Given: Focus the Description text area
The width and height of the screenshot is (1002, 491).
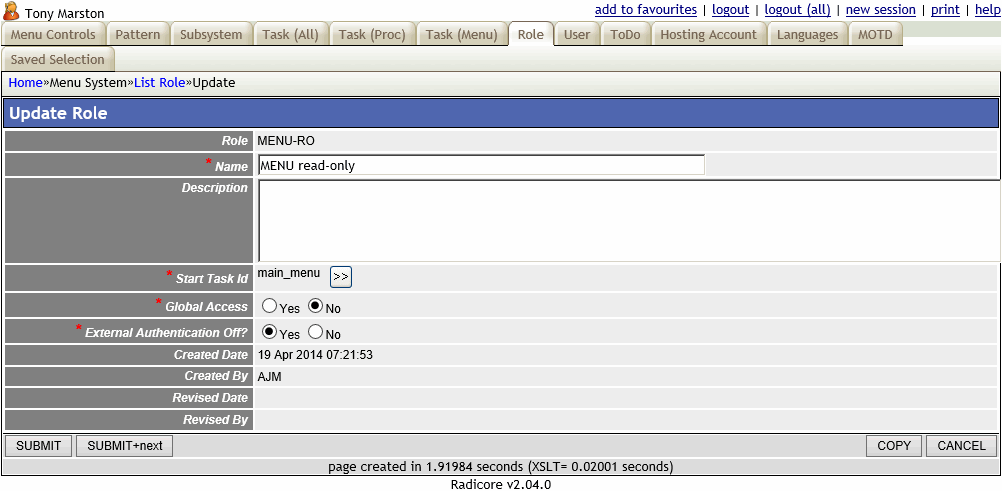Looking at the screenshot, I should tap(628, 221).
